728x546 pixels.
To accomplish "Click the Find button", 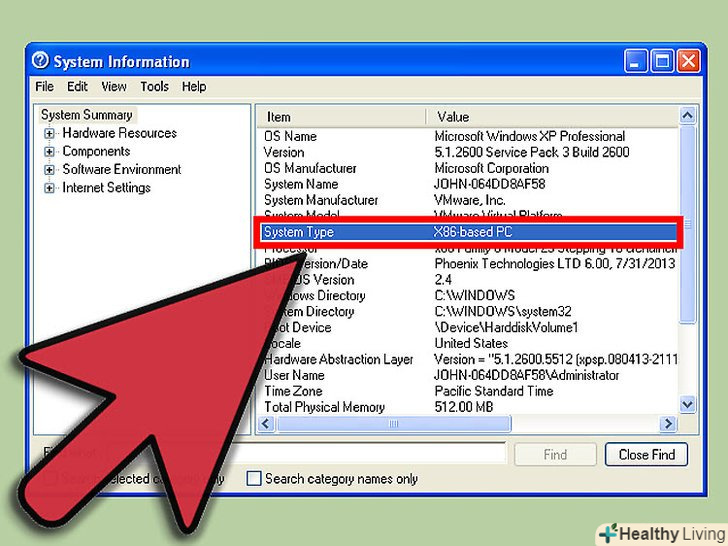I will point(555,454).
